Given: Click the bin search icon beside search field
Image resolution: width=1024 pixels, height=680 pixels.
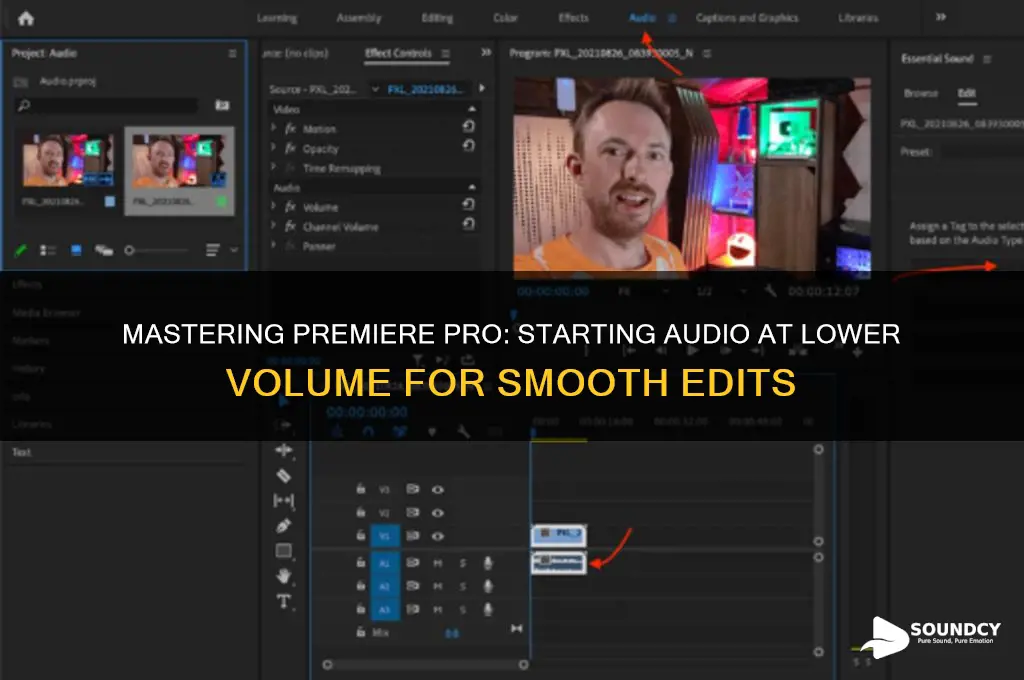Looking at the screenshot, I should (x=222, y=105).
